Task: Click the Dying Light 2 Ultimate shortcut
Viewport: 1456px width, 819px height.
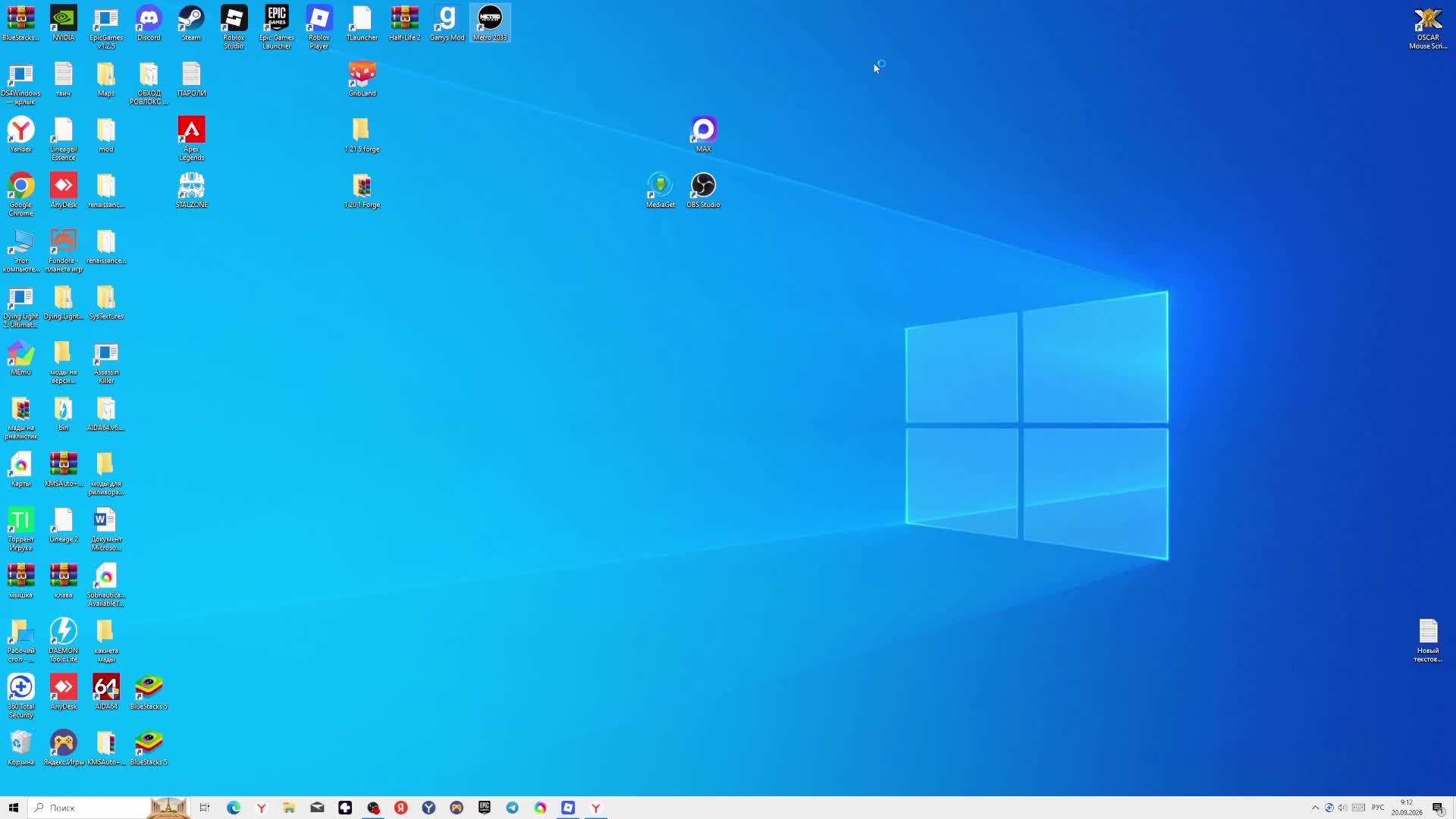Action: click(21, 306)
